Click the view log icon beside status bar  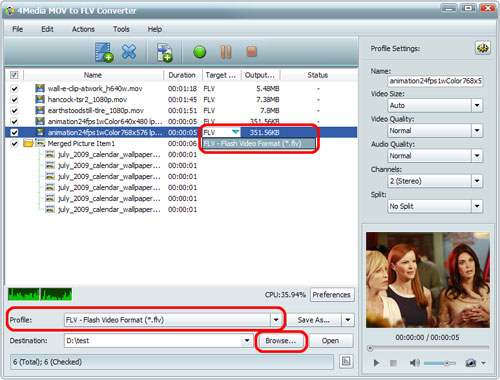[x=346, y=361]
